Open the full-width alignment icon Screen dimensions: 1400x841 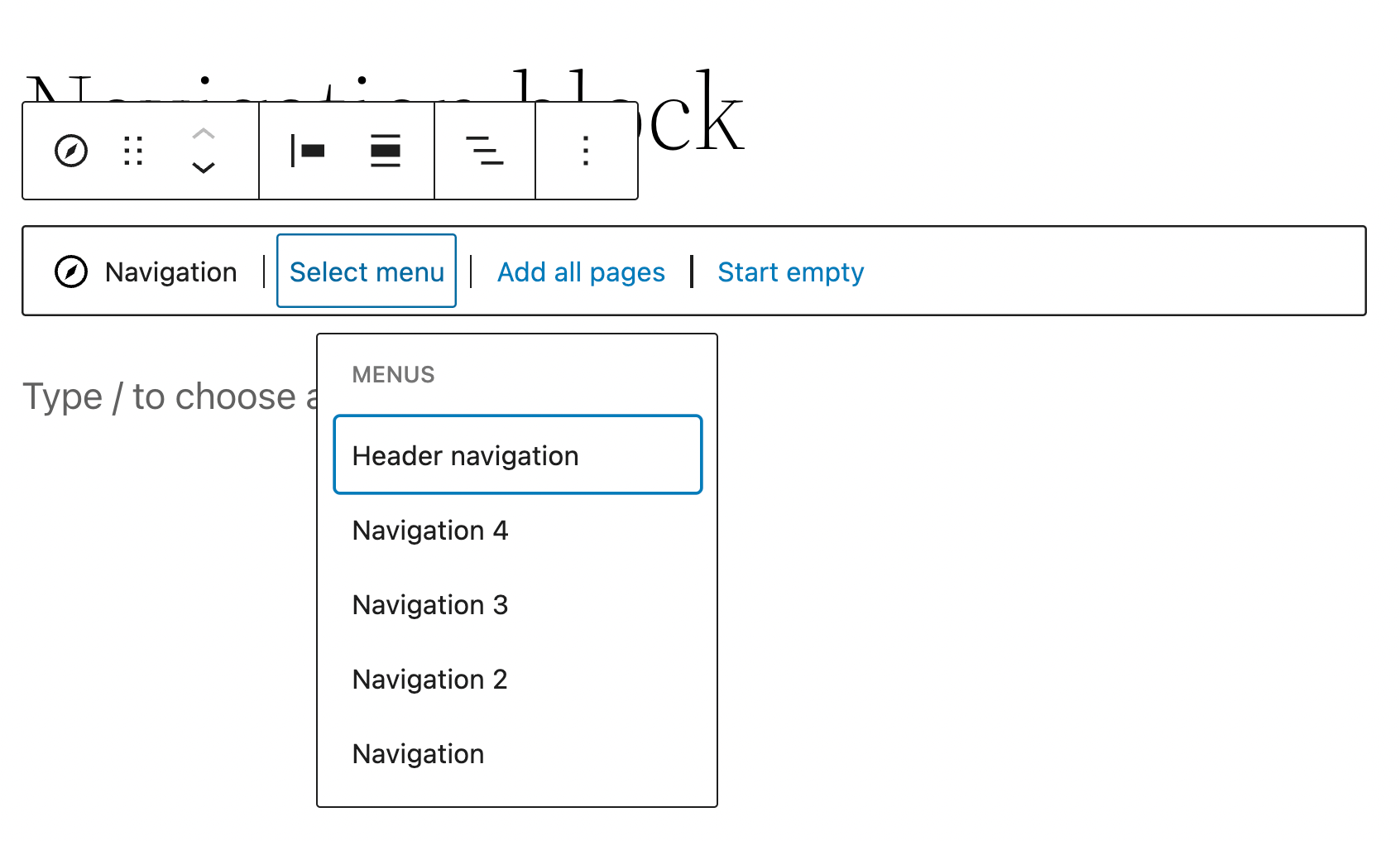tap(386, 151)
